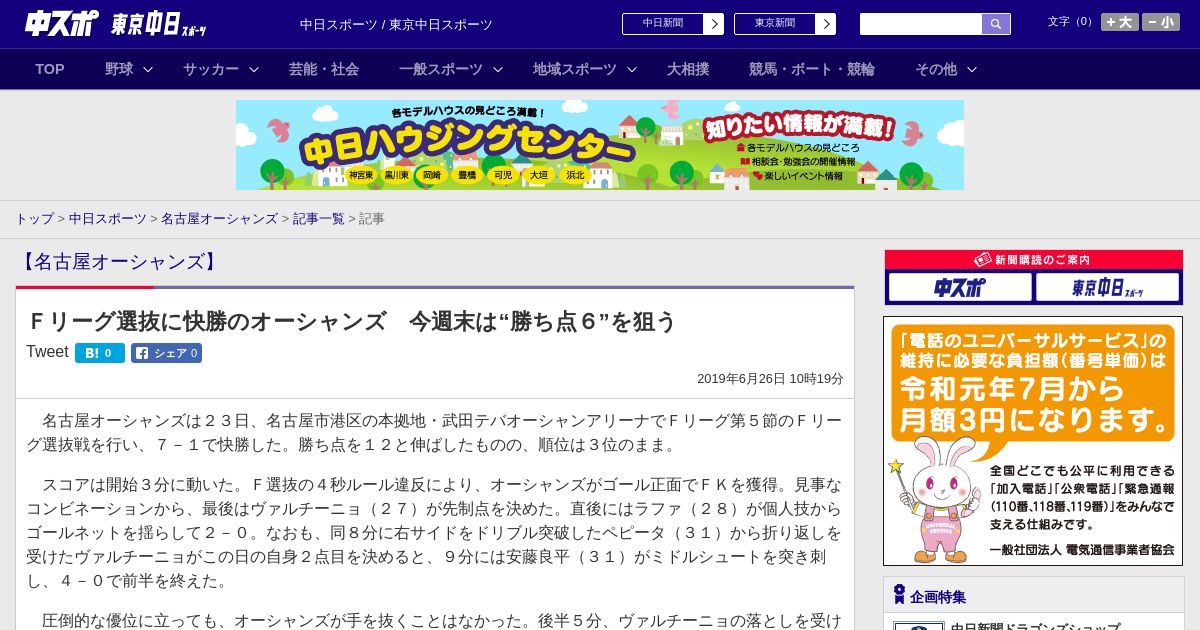Click the 中日新聞ドラゴンズショップ link
This screenshot has height=630, width=1200.
[1035, 626]
